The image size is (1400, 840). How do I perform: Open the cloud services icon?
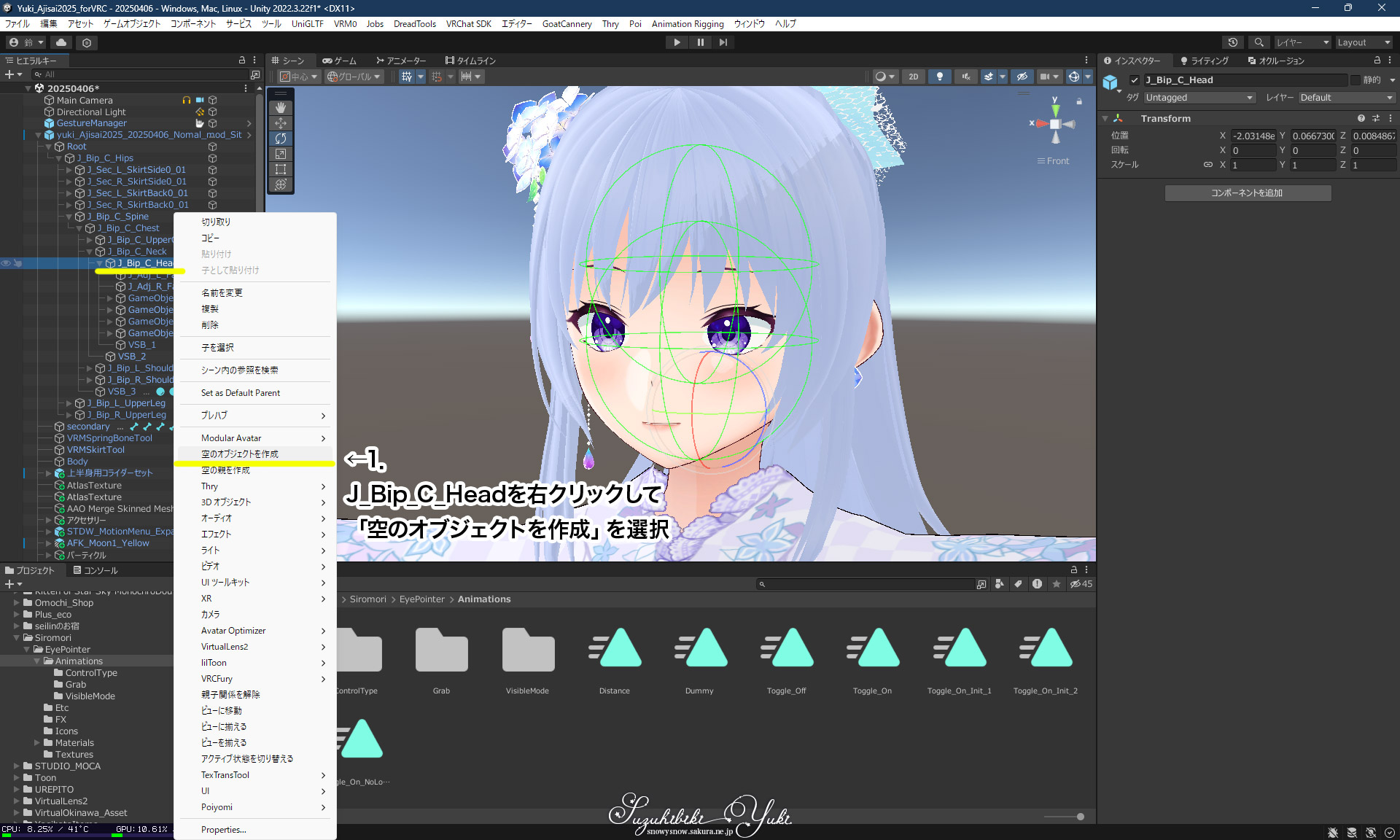tap(61, 42)
